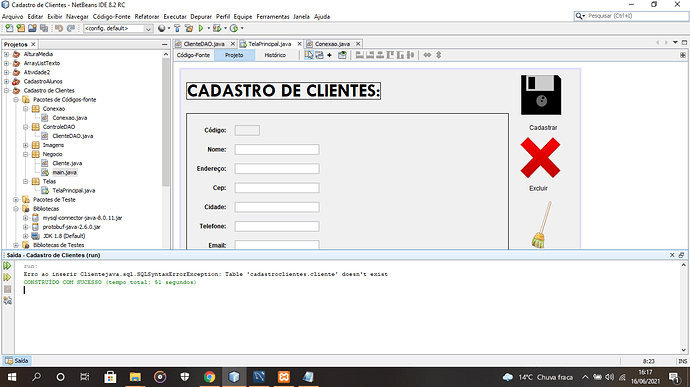The height and width of the screenshot is (387, 690).
Task: Click the Build Project hammer icon
Action: (x=177, y=28)
